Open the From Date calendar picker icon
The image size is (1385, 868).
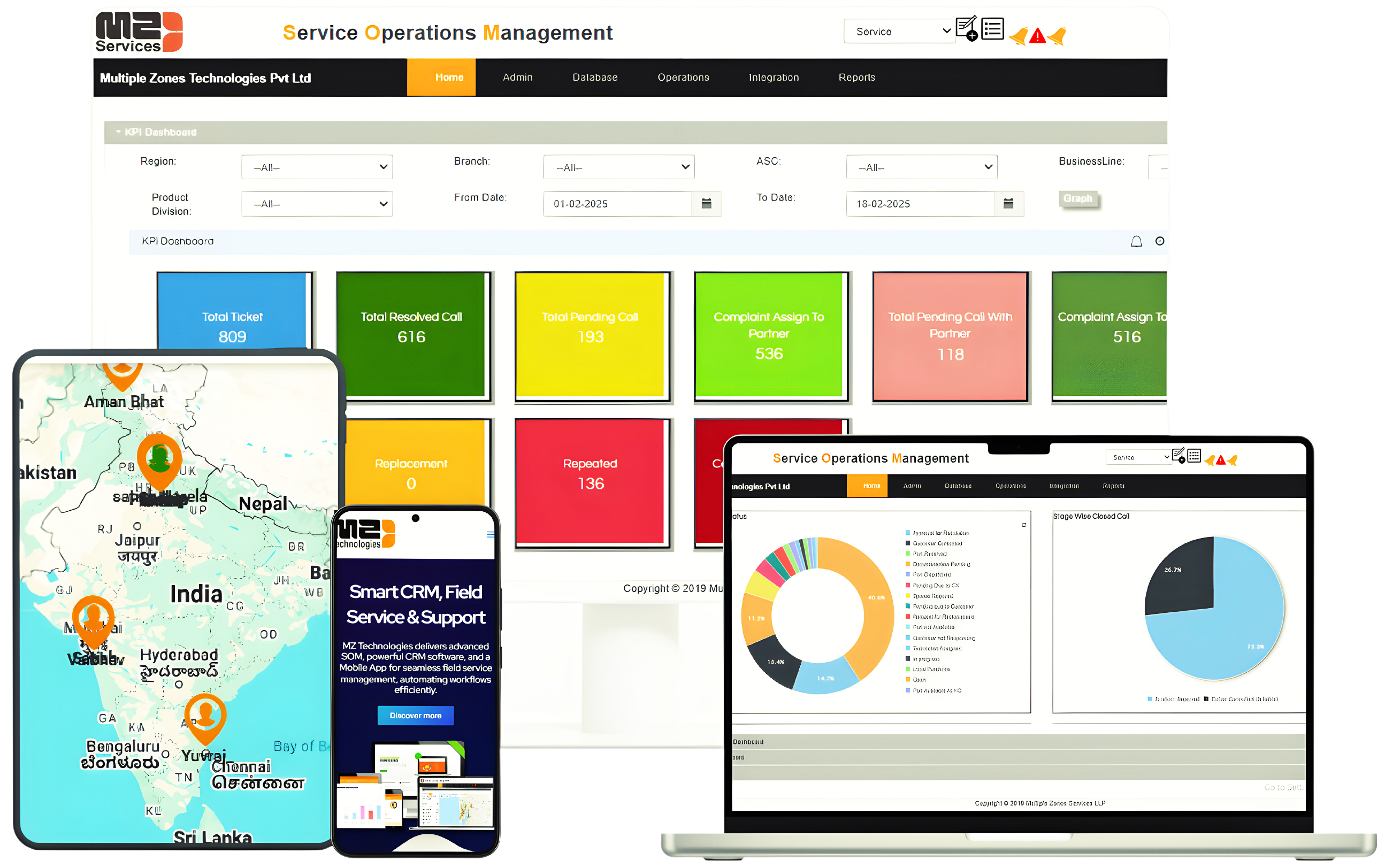point(706,203)
